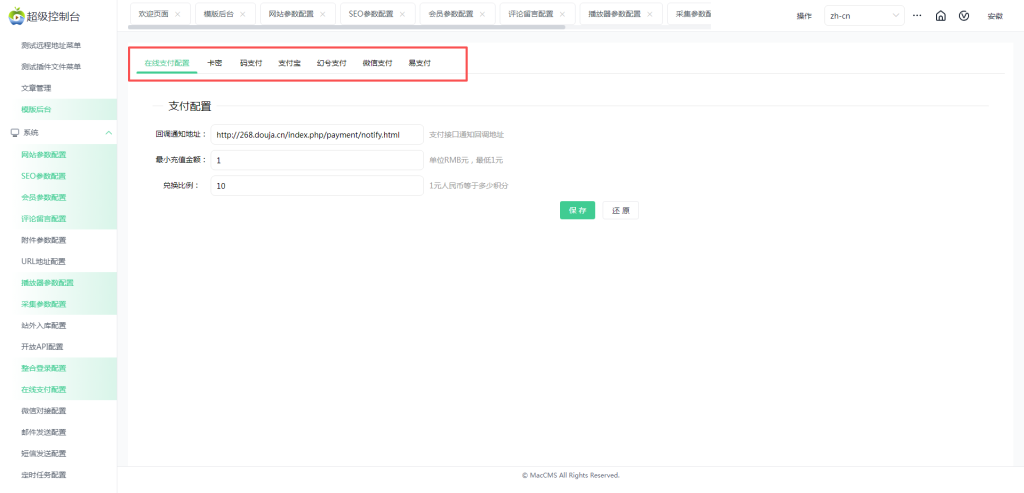Viewport: 1024px width, 493px height.
Task: Focus the 最小充值金额 input field
Action: click(317, 160)
